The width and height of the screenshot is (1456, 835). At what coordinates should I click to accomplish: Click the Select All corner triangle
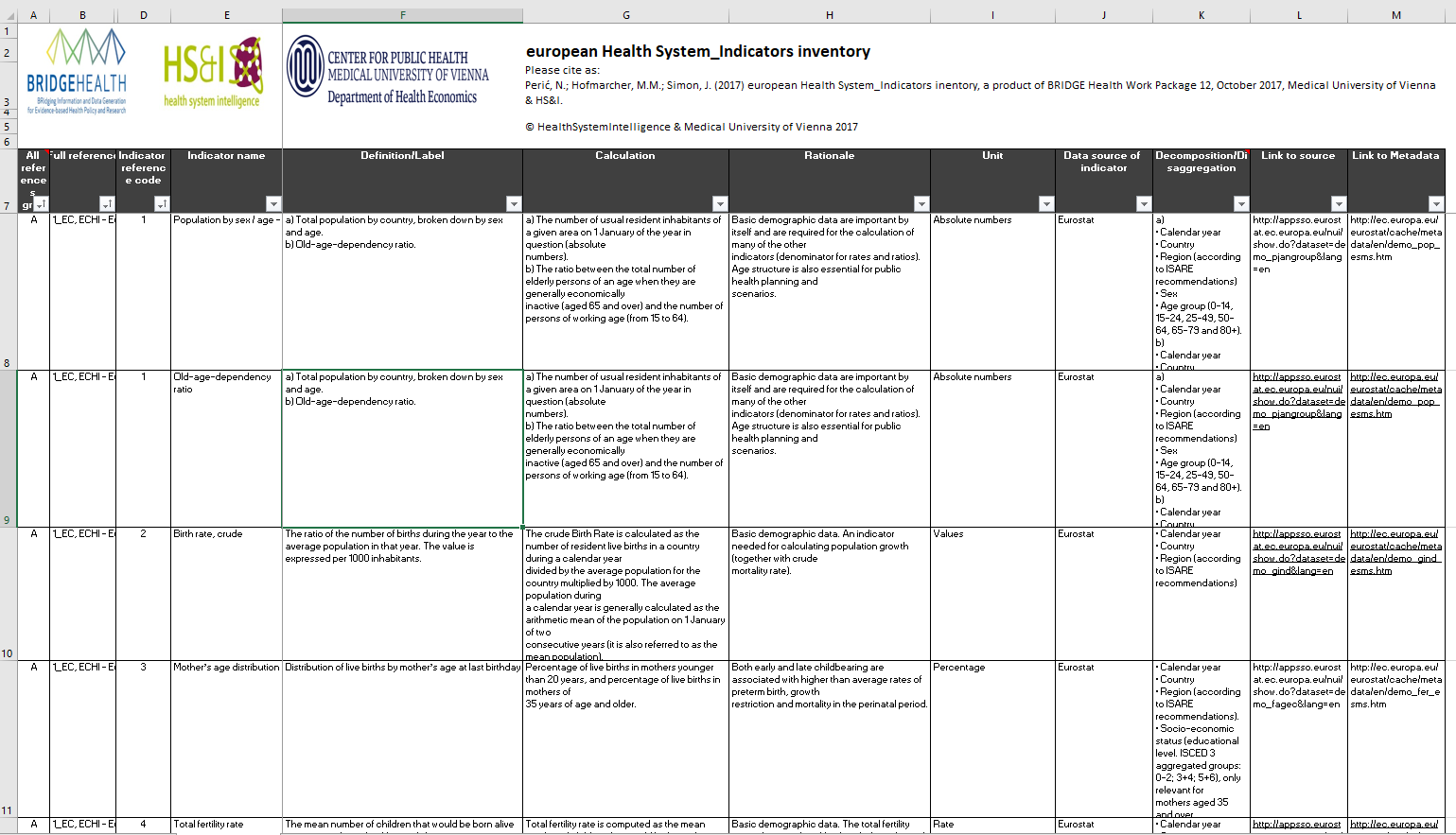pos(9,15)
